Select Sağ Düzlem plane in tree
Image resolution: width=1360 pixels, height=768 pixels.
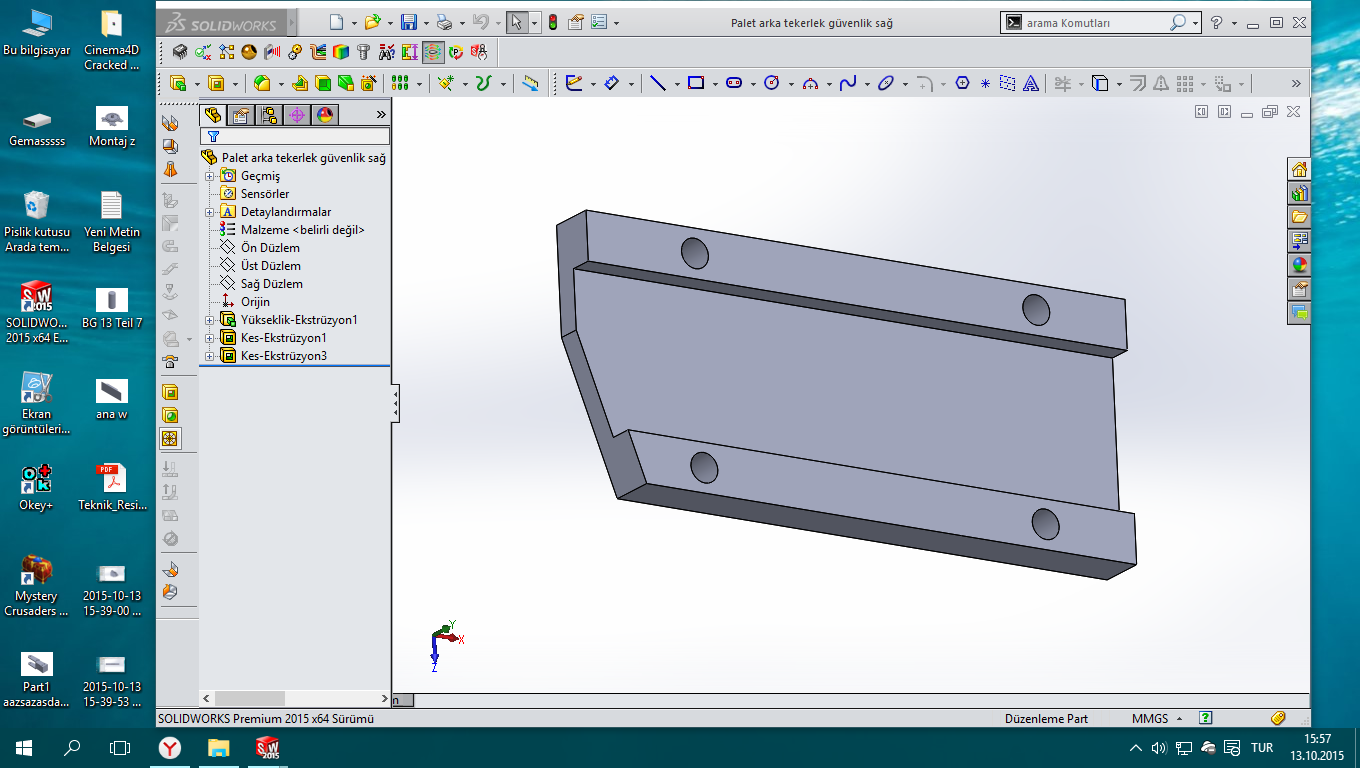[271, 284]
